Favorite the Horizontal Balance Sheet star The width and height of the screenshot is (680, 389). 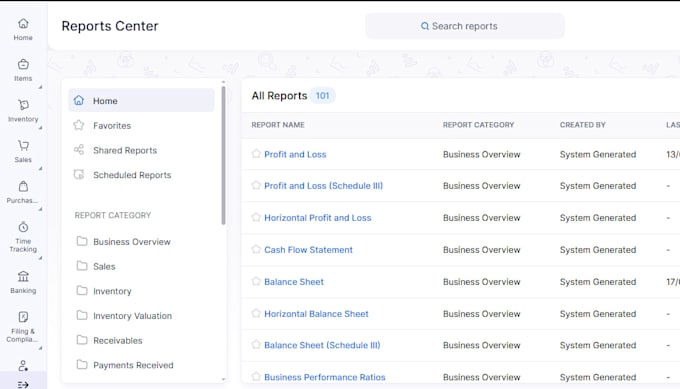[256, 313]
